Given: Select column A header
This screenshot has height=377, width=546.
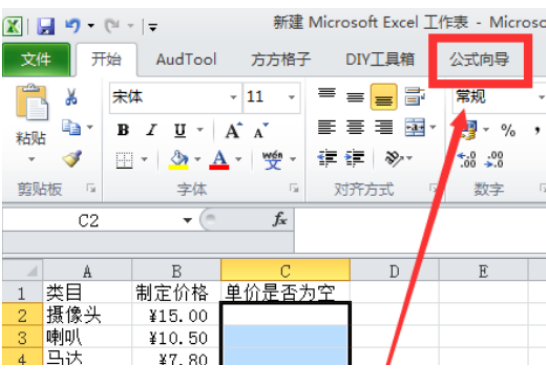Looking at the screenshot, I should (x=87, y=271).
